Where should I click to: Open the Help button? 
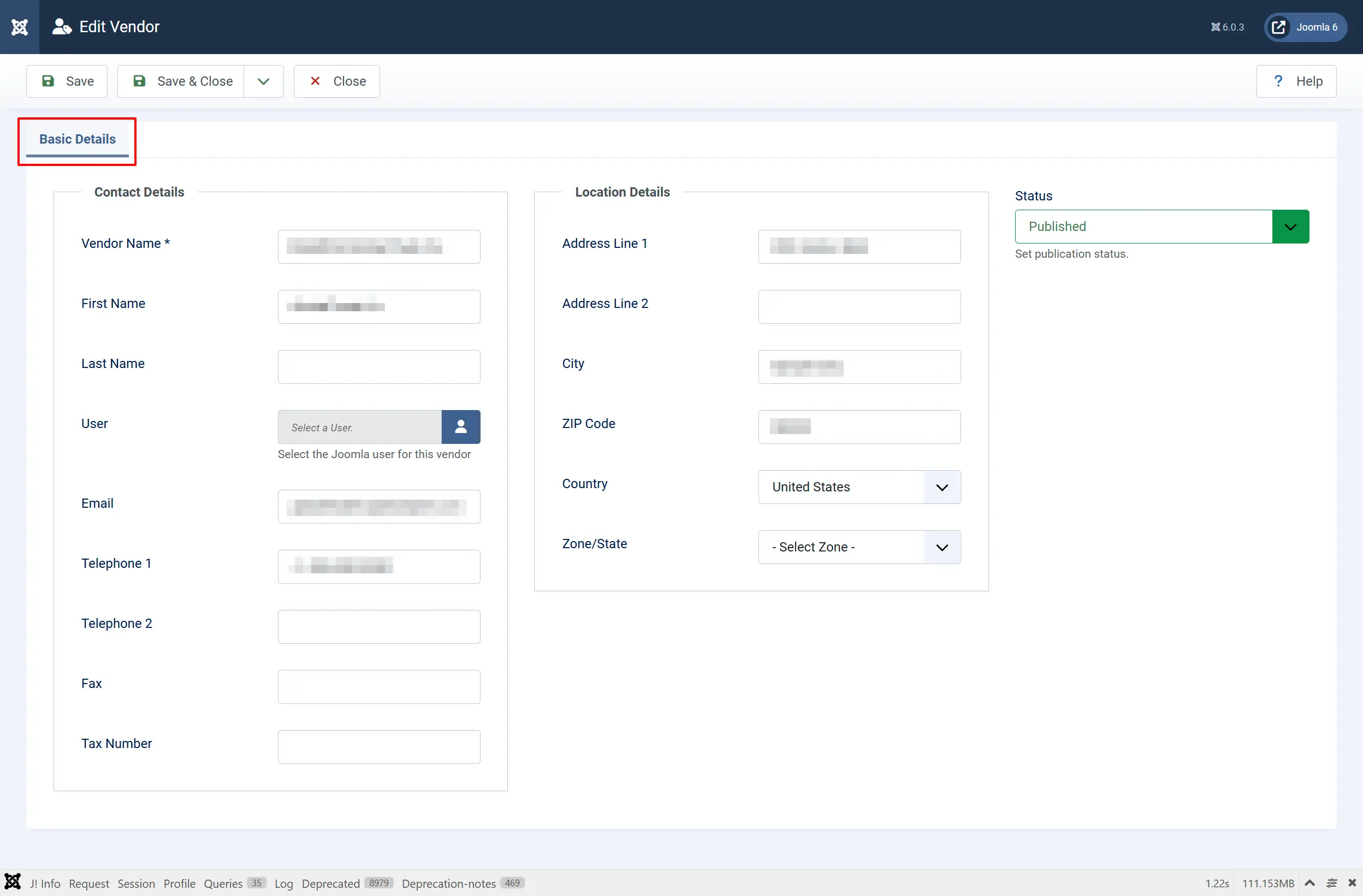click(x=1296, y=81)
